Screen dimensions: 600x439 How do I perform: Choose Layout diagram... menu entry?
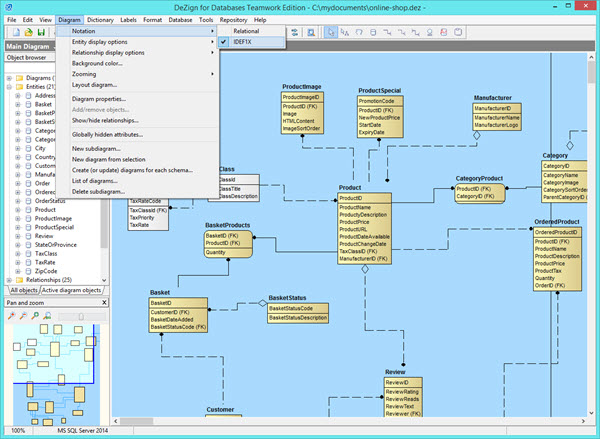click(x=137, y=85)
